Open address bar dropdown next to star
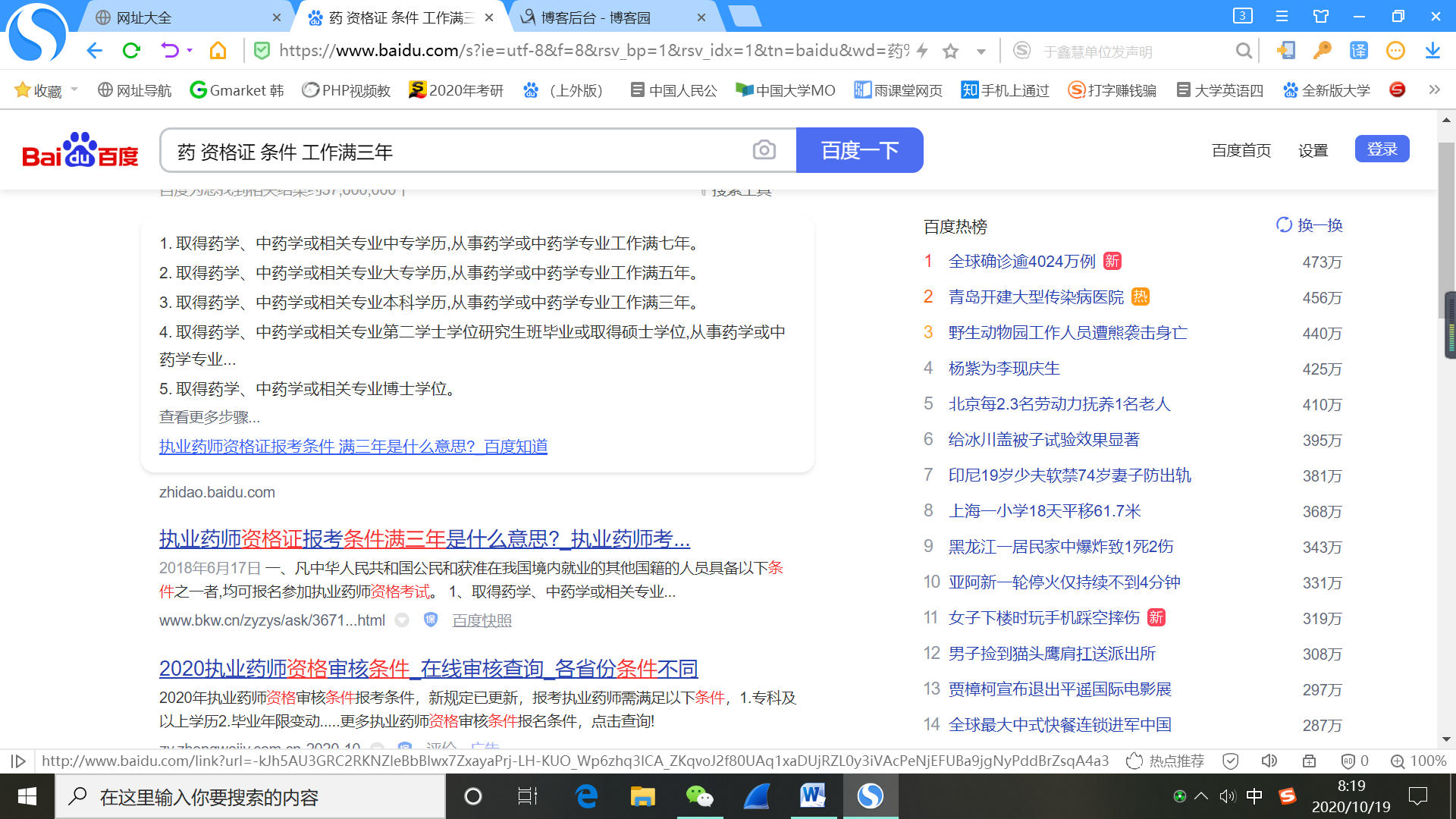 [x=981, y=52]
